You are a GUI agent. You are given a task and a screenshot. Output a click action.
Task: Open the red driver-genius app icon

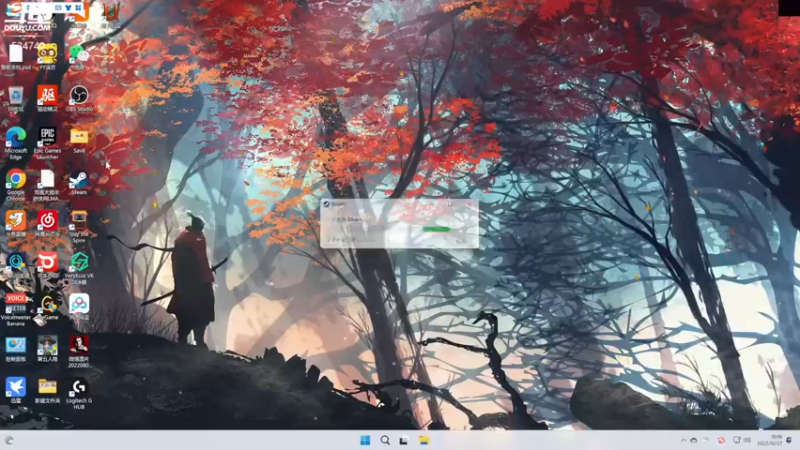click(47, 98)
